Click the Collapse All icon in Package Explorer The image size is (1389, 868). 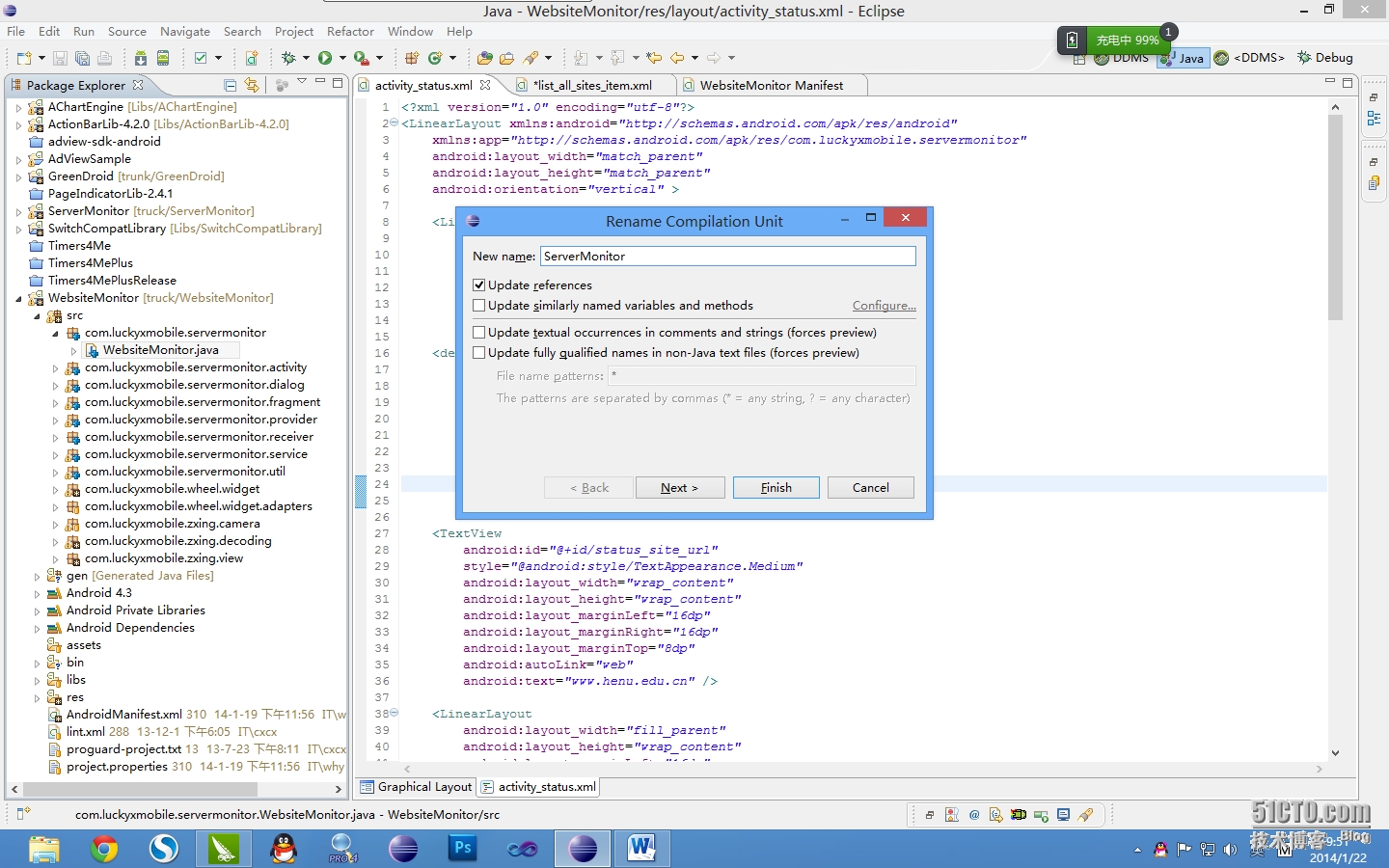230,85
